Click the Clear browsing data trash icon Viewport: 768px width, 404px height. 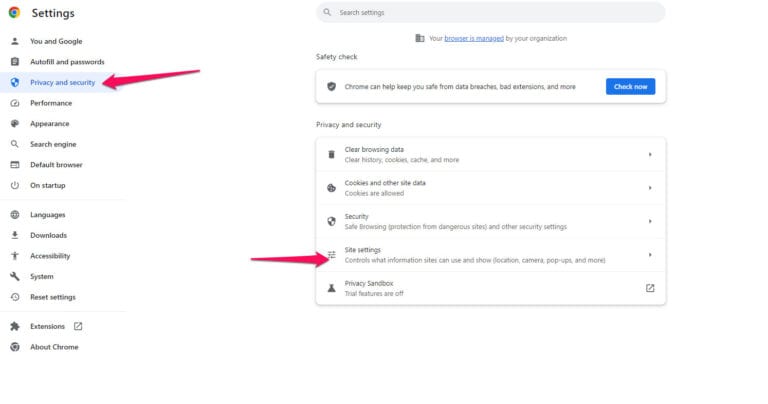tap(332, 154)
